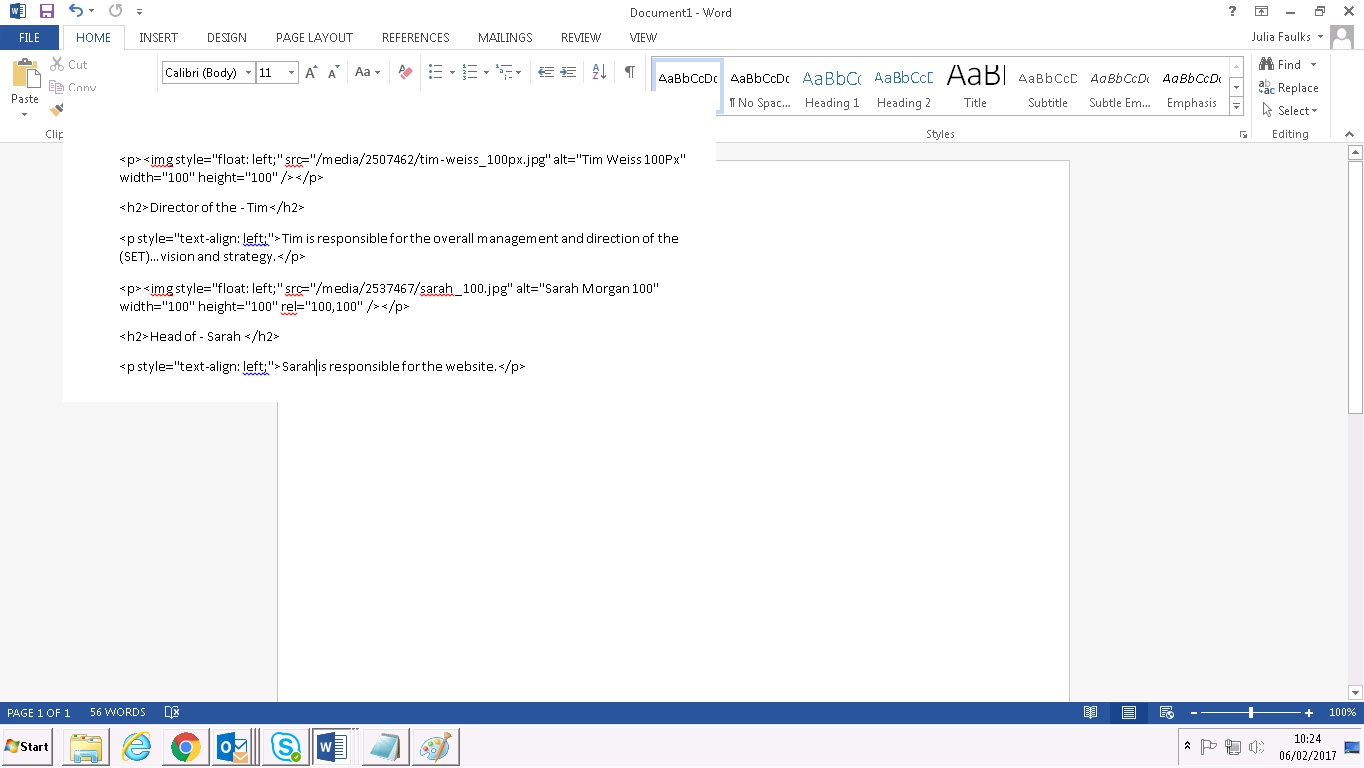Screen dimensions: 1364x768
Task: Click the Clear All Formatting eraser icon
Action: [405, 72]
